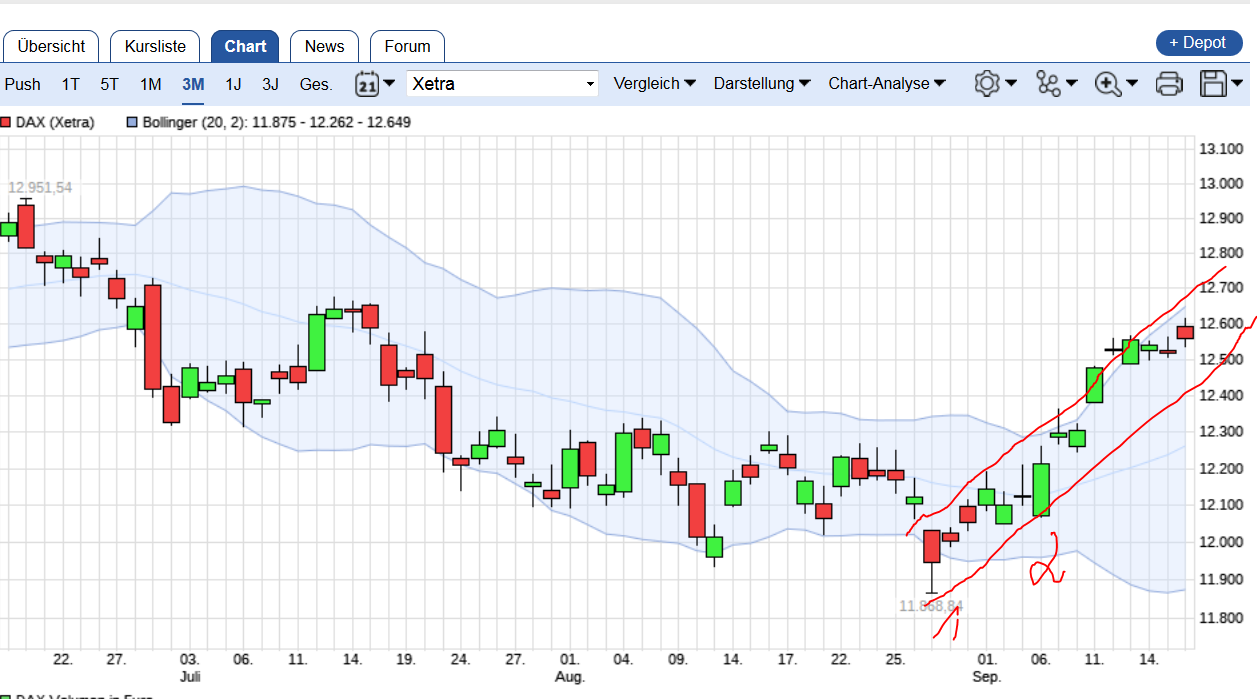Image resolution: width=1257 pixels, height=699 pixels.
Task: Select the Chart tab
Action: [x=245, y=46]
